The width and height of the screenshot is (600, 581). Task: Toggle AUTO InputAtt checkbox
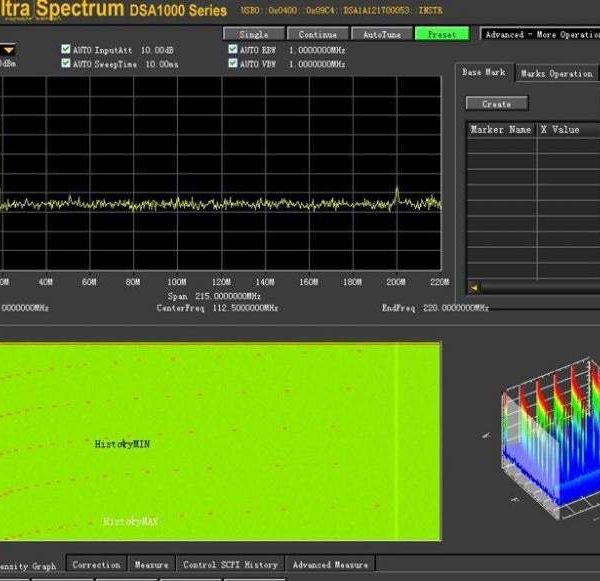66,49
